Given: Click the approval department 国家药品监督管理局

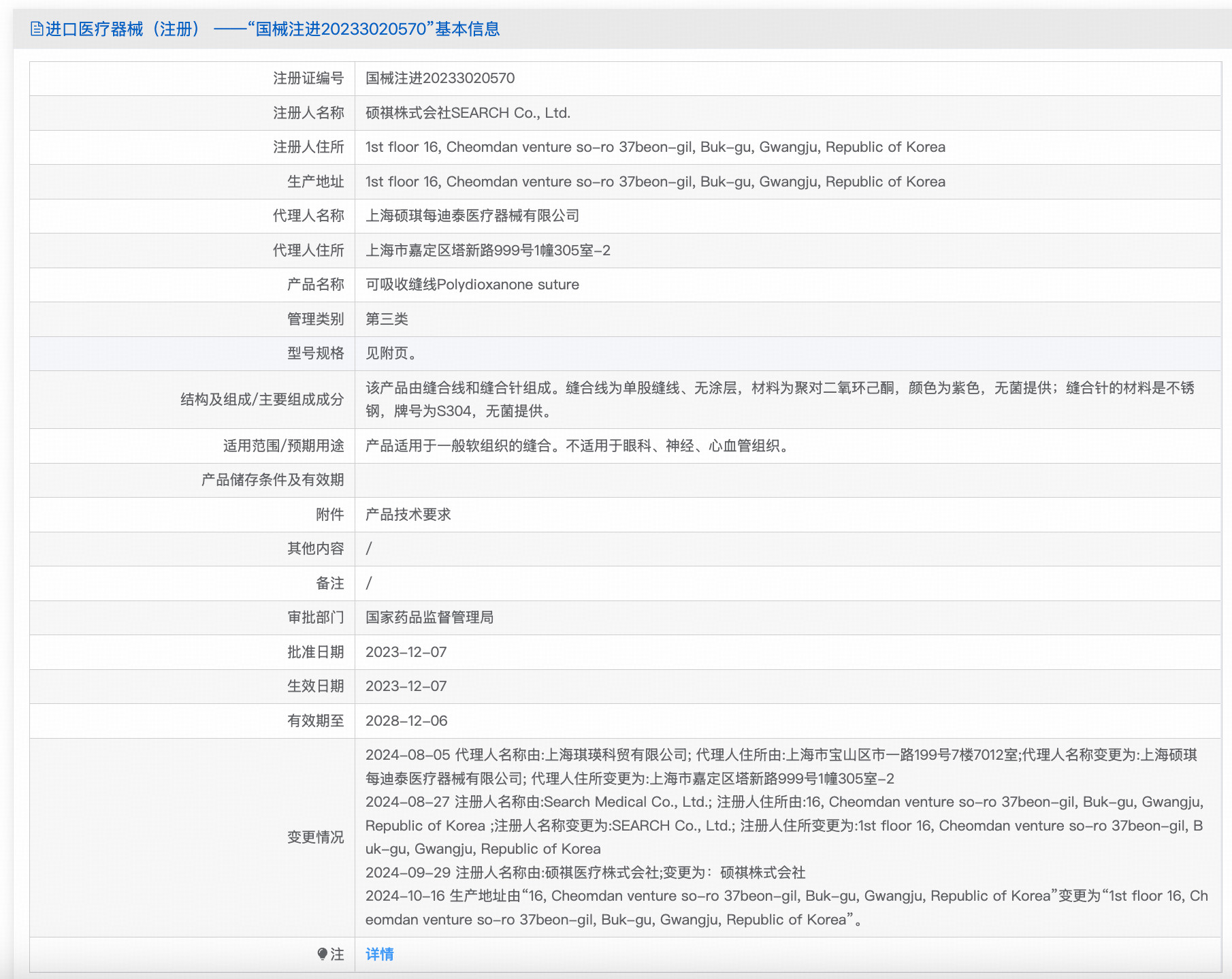Looking at the screenshot, I should tap(429, 617).
